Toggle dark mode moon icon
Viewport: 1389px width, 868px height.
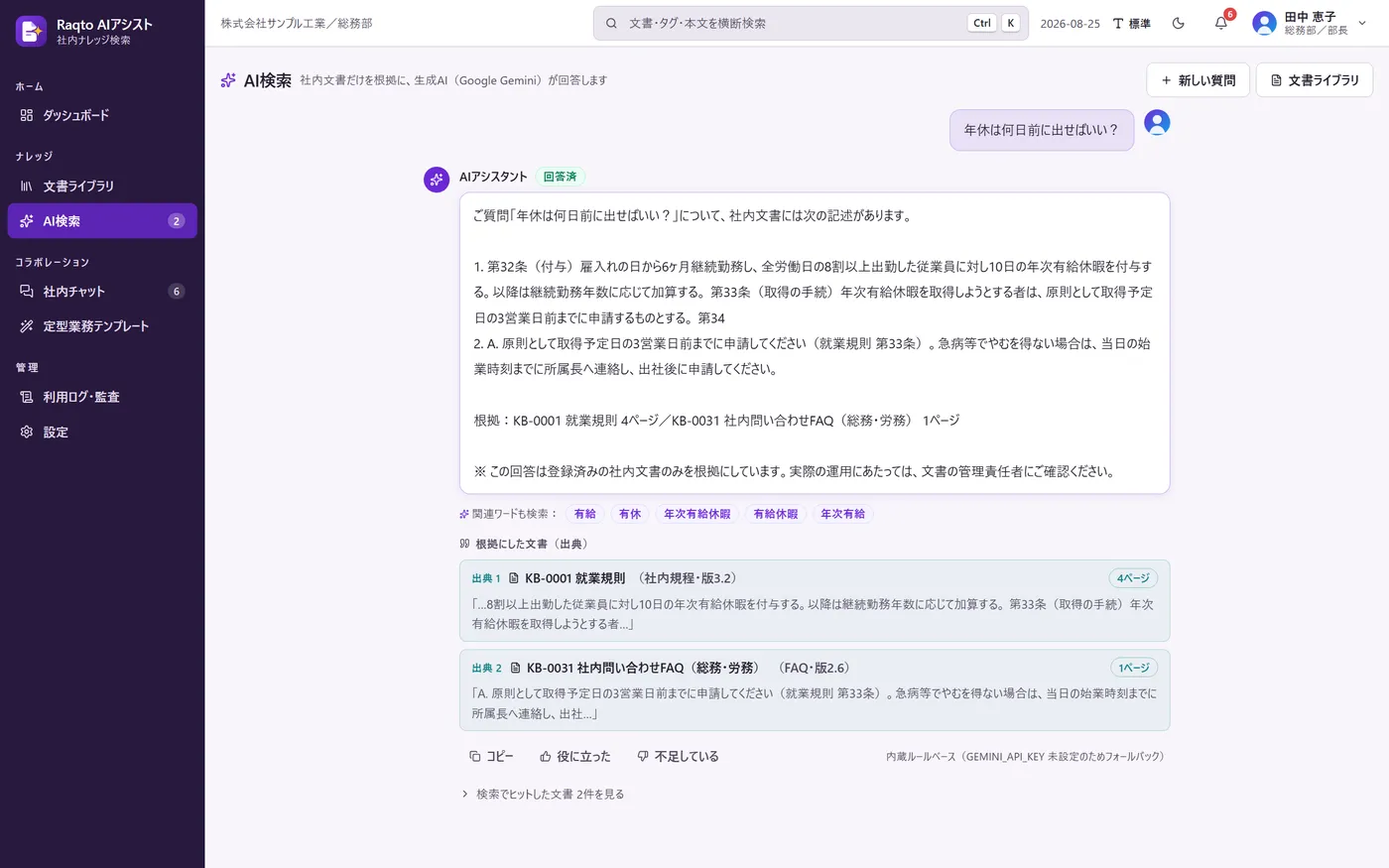coord(1179,23)
